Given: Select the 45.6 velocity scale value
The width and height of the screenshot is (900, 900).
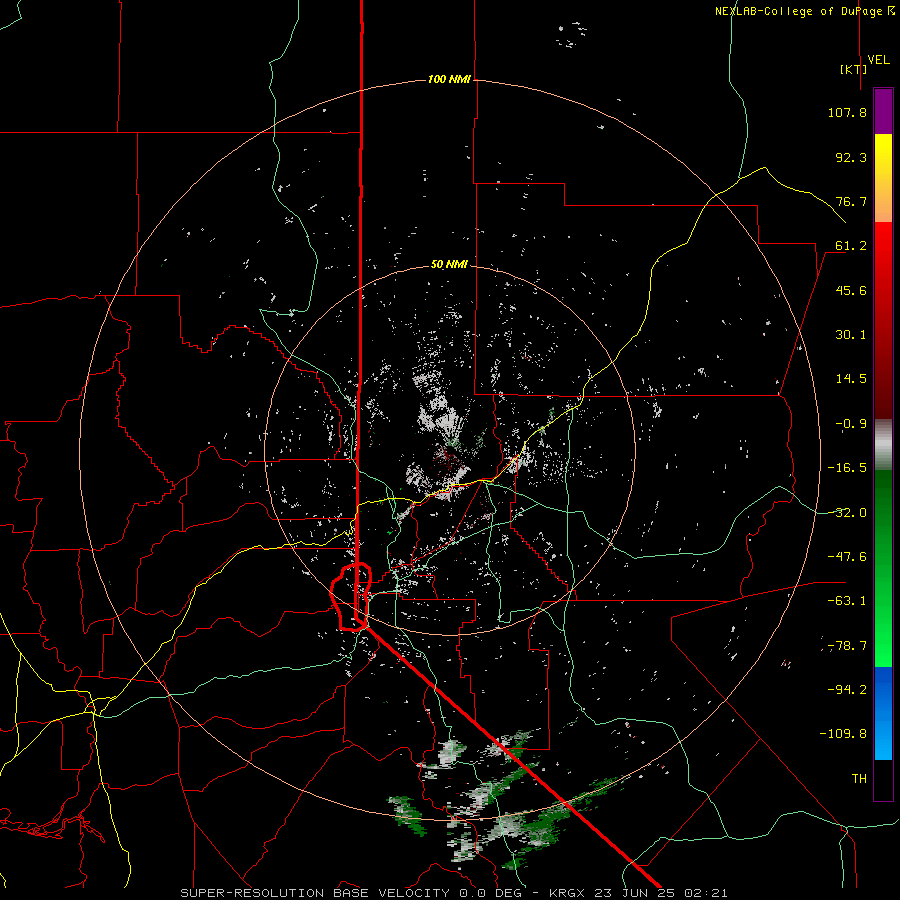Looking at the screenshot, I should point(851,290).
